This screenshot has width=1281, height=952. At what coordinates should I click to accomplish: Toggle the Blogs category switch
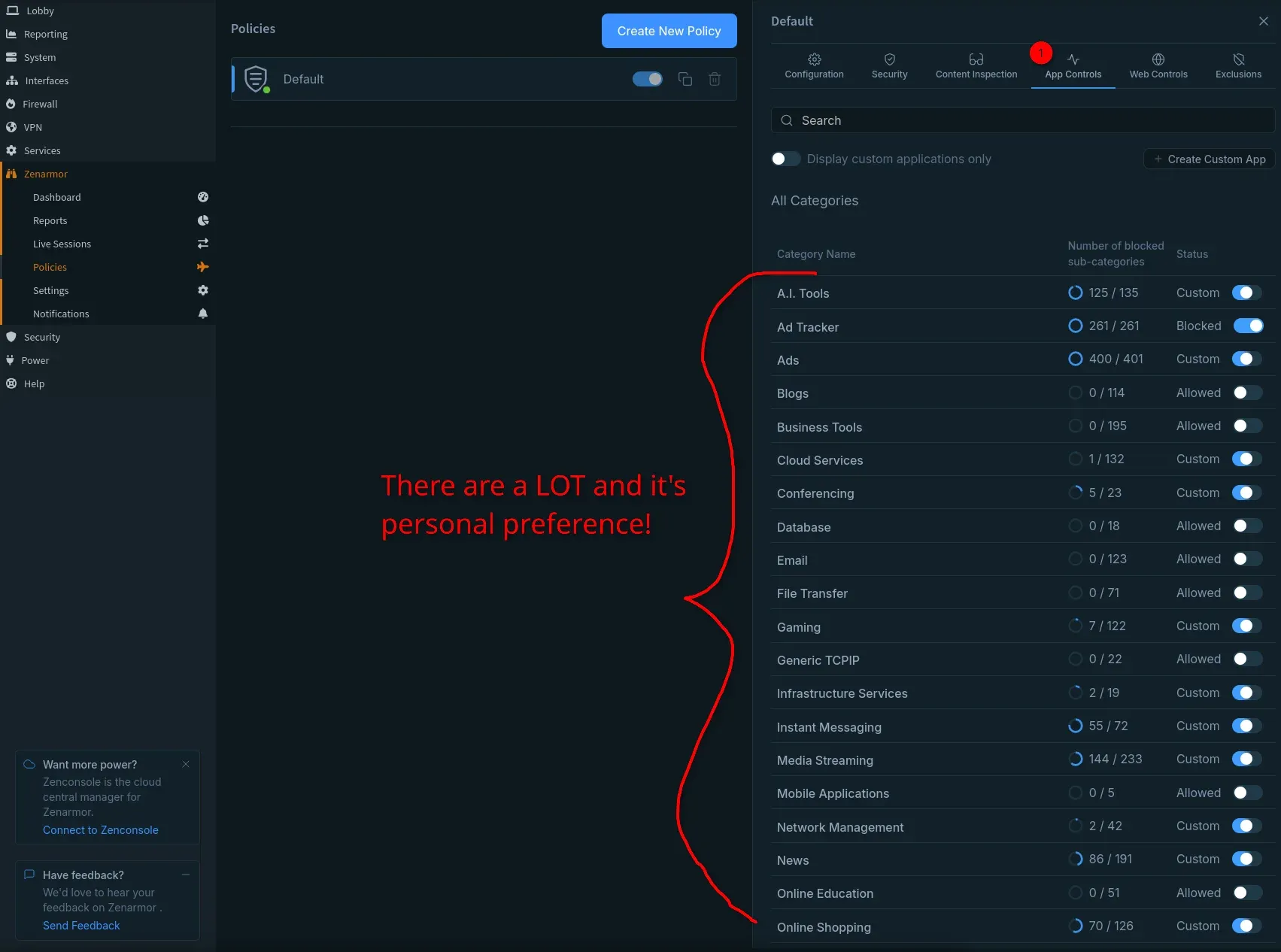1247,393
